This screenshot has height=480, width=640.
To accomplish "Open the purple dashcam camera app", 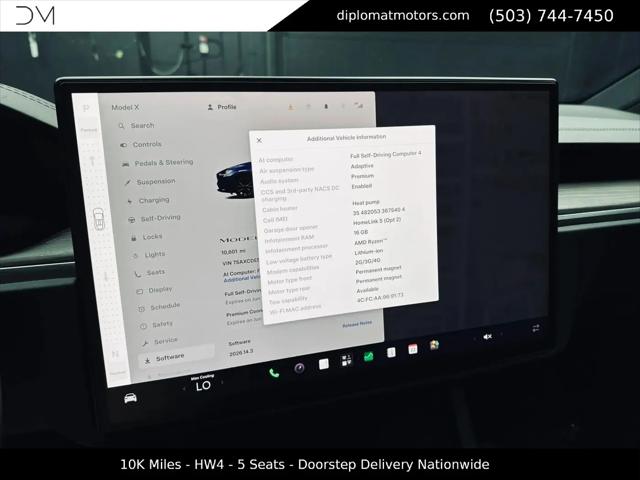I will (x=299, y=368).
